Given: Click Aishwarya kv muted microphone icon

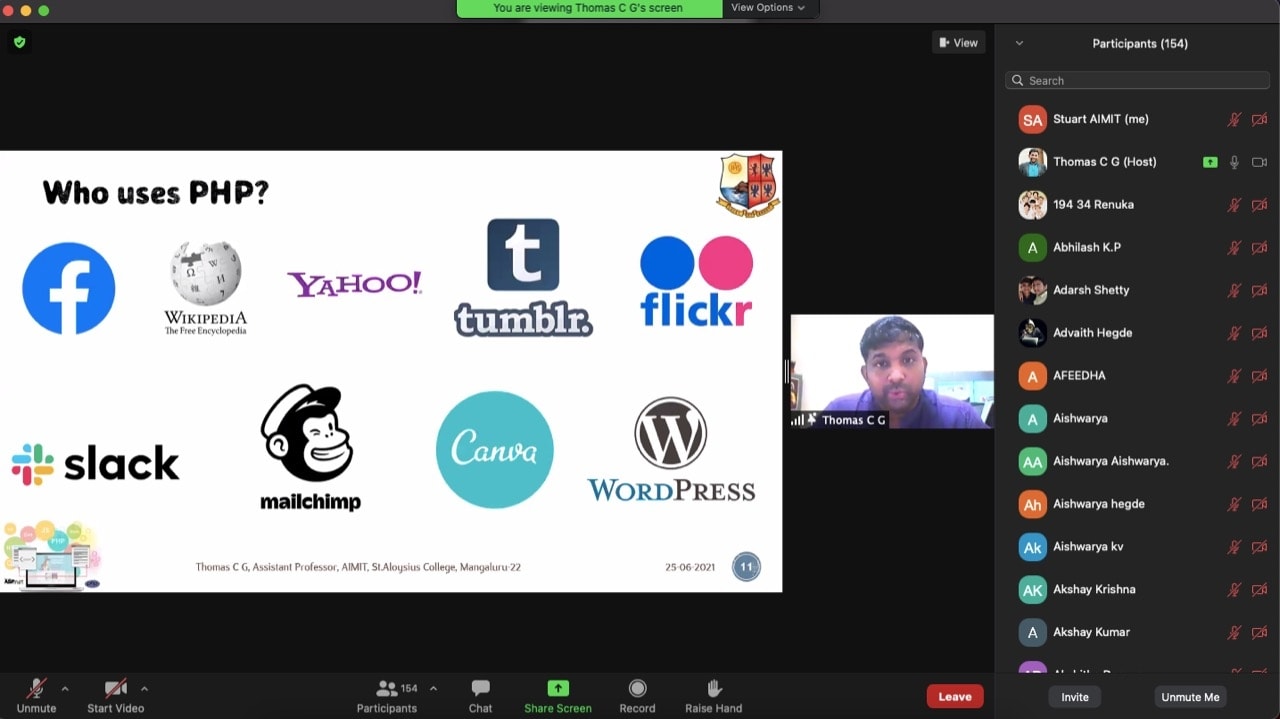Looking at the screenshot, I should [x=1234, y=547].
